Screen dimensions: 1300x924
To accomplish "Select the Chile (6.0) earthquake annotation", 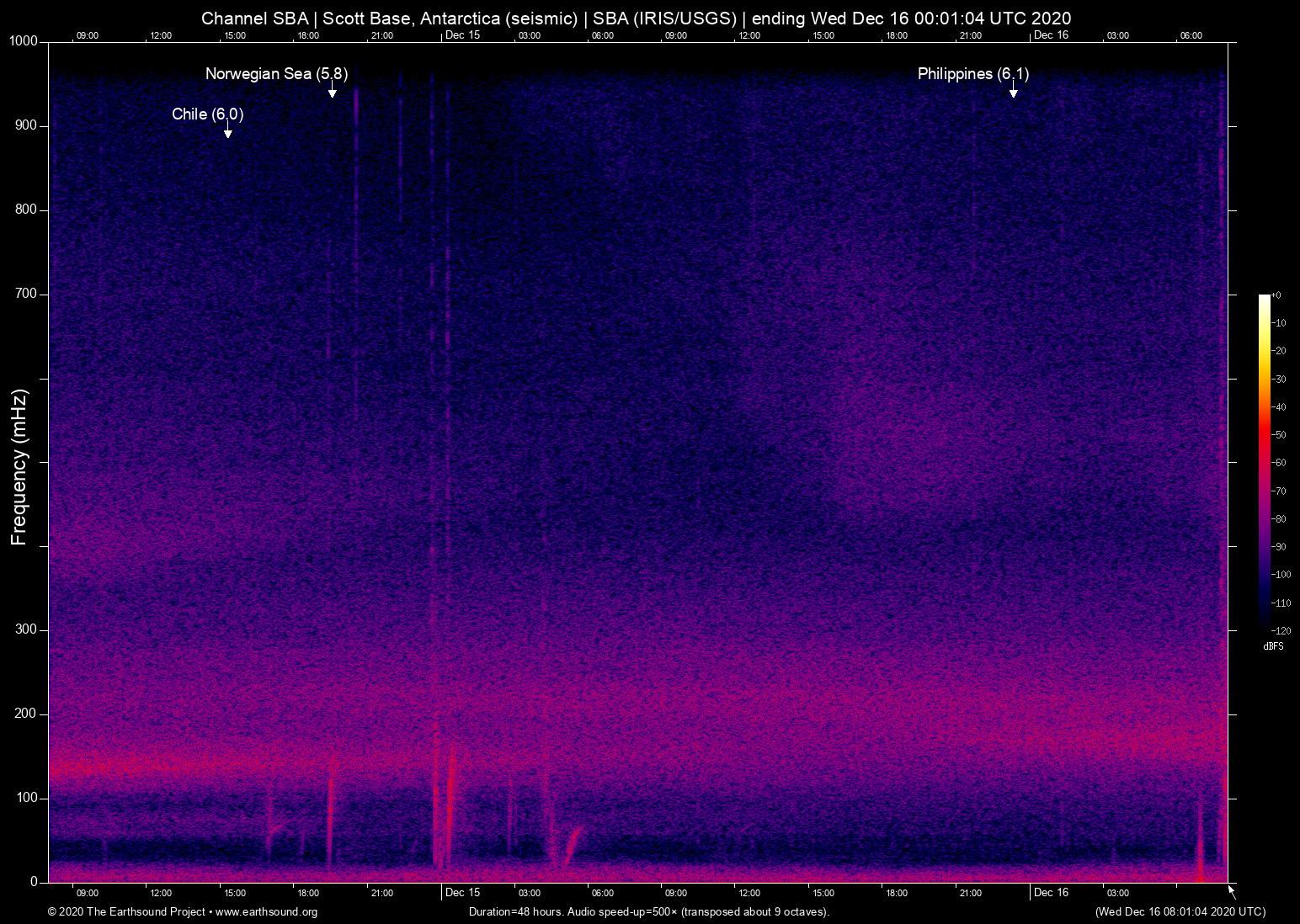I will tap(205, 114).
